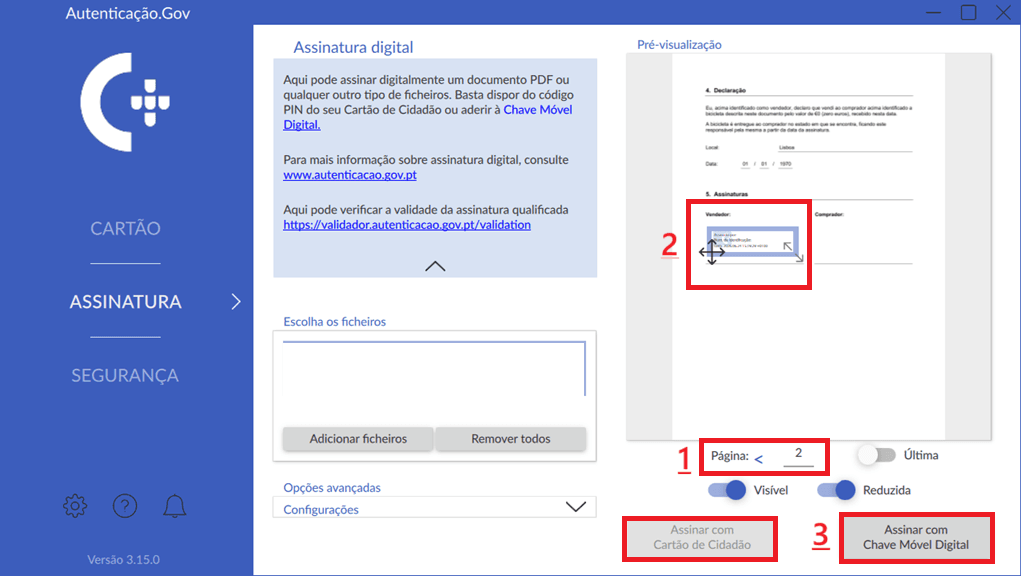Image resolution: width=1021 pixels, height=576 pixels.
Task: Click the Escolha os ficheiros label
Action: coord(335,322)
